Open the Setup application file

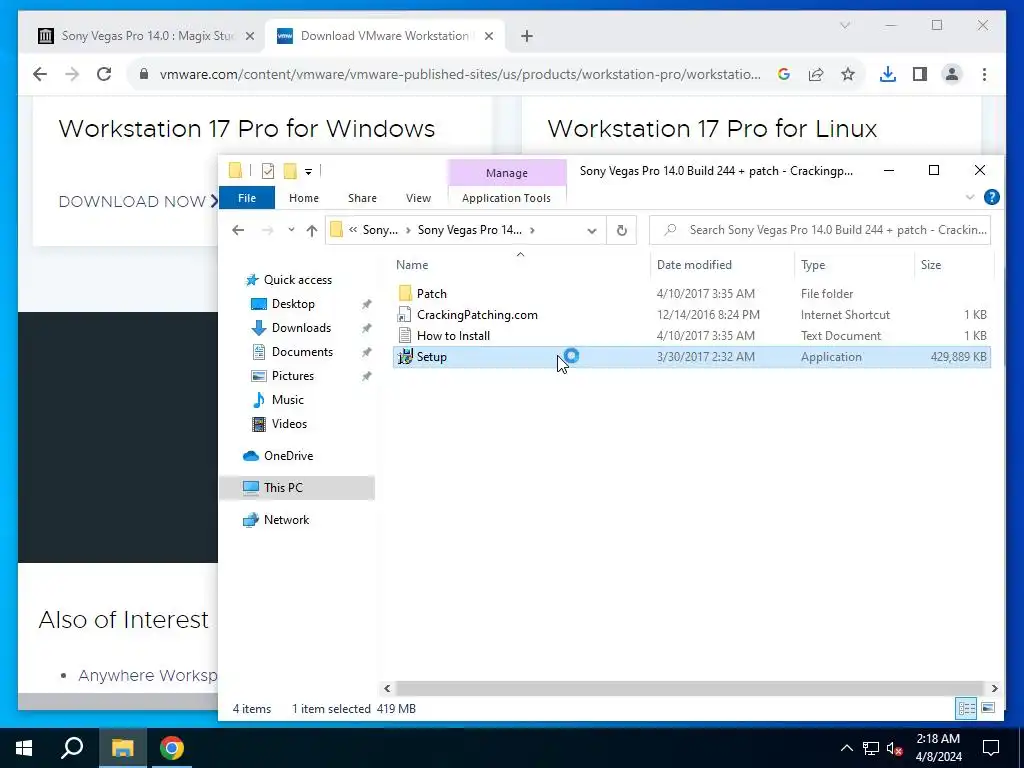click(692, 357)
